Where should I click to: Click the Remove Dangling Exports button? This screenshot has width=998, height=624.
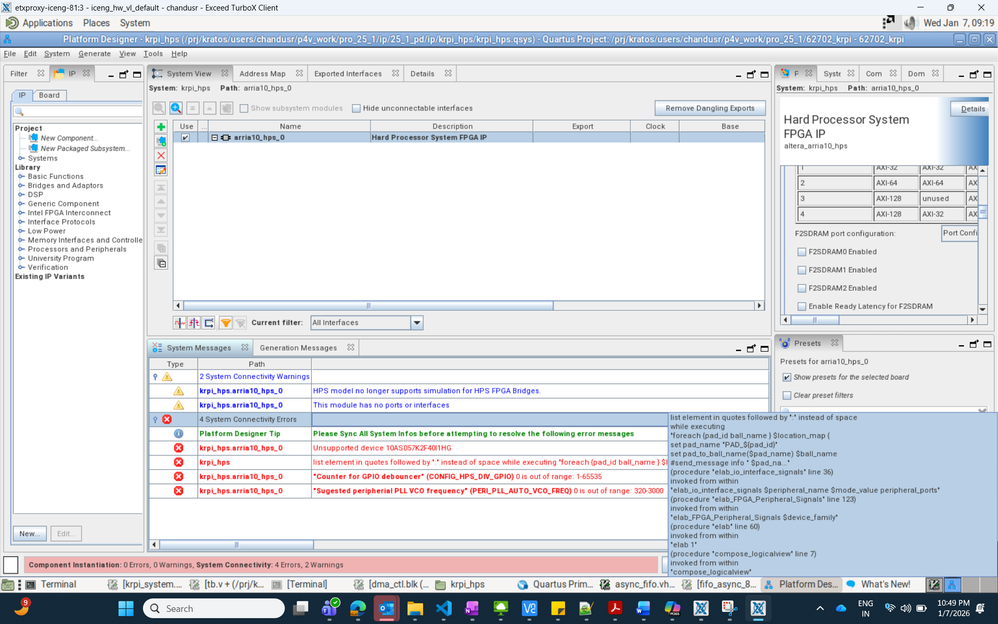[x=710, y=108]
